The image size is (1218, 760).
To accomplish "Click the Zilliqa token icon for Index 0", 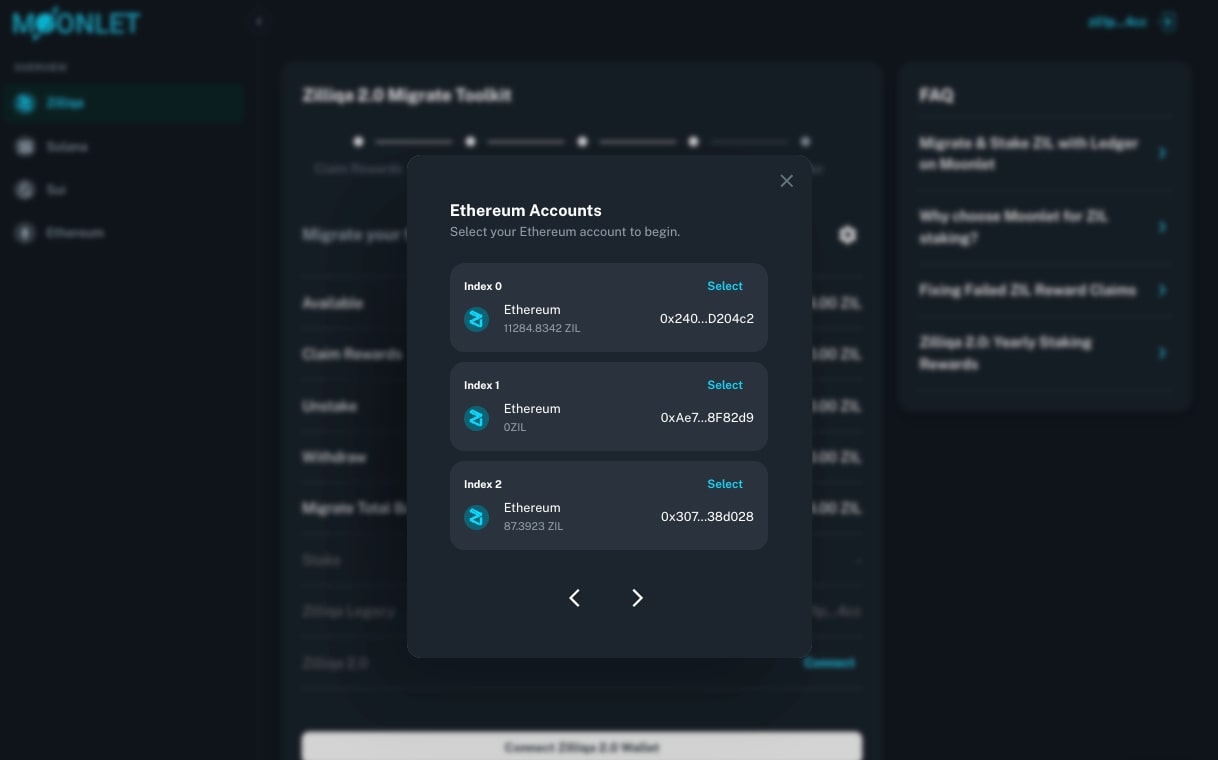I will pos(477,319).
